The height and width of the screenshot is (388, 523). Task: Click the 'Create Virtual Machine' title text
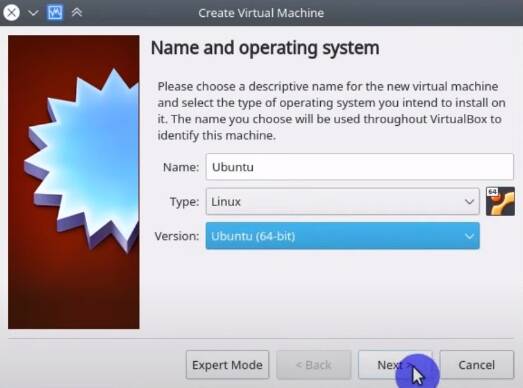click(261, 13)
